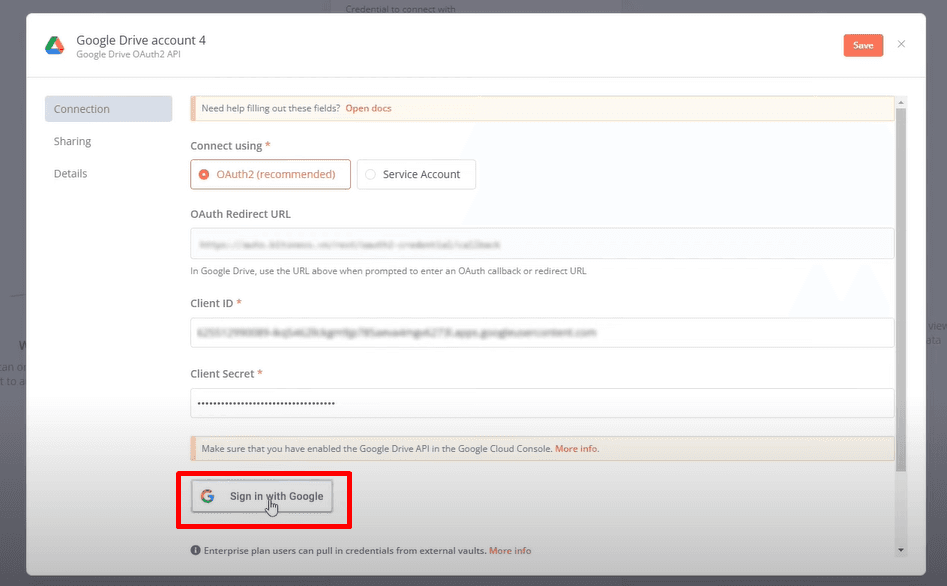Select Service Account radio option
The width and height of the screenshot is (947, 586).
coord(416,174)
